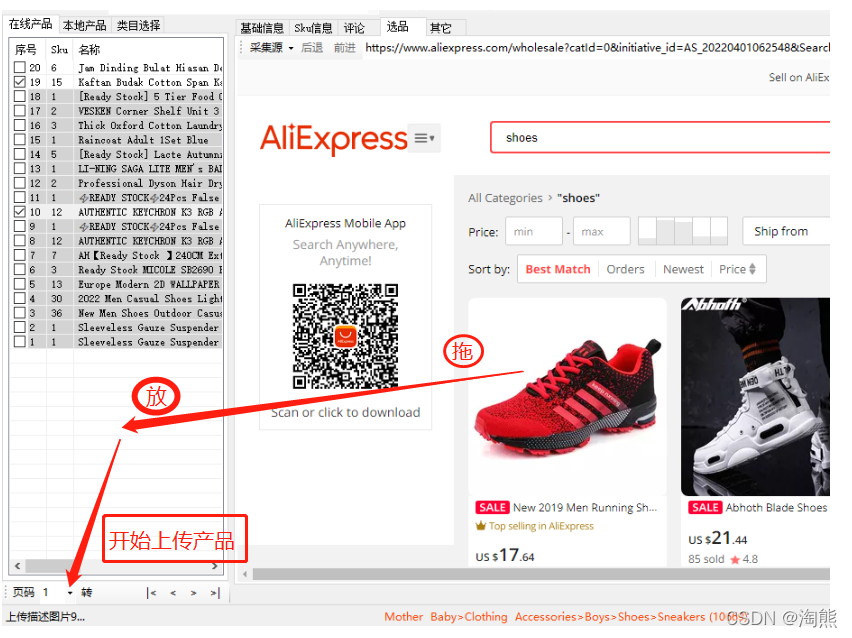Check row 4 2022 Men Casual Shoes
Viewport: 852px width, 638px height.
pyautogui.click(x=20, y=298)
